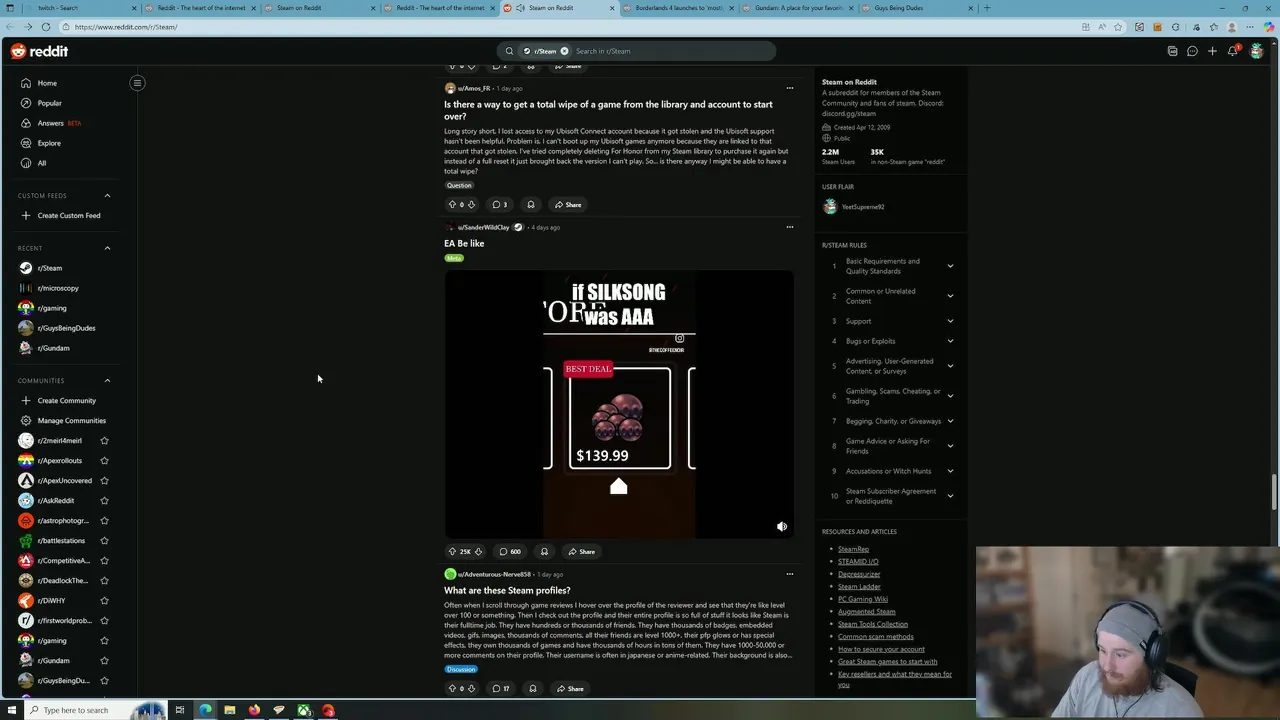The width and height of the screenshot is (1280, 720).
Task: Favorite r/AskReddit with star
Action: tap(104, 500)
